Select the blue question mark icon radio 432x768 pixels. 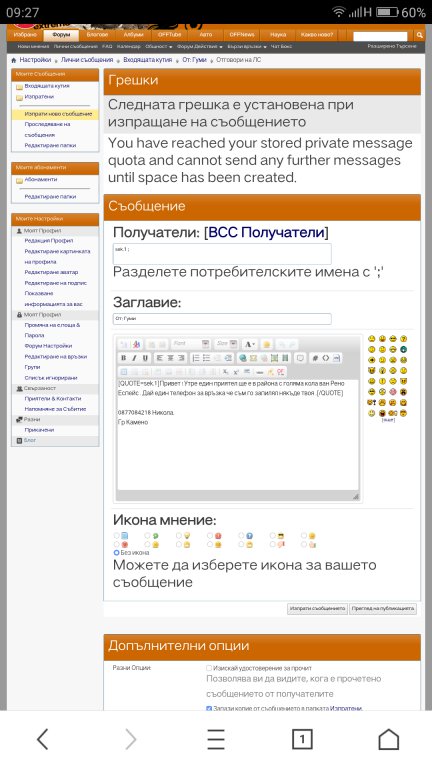tap(241, 536)
